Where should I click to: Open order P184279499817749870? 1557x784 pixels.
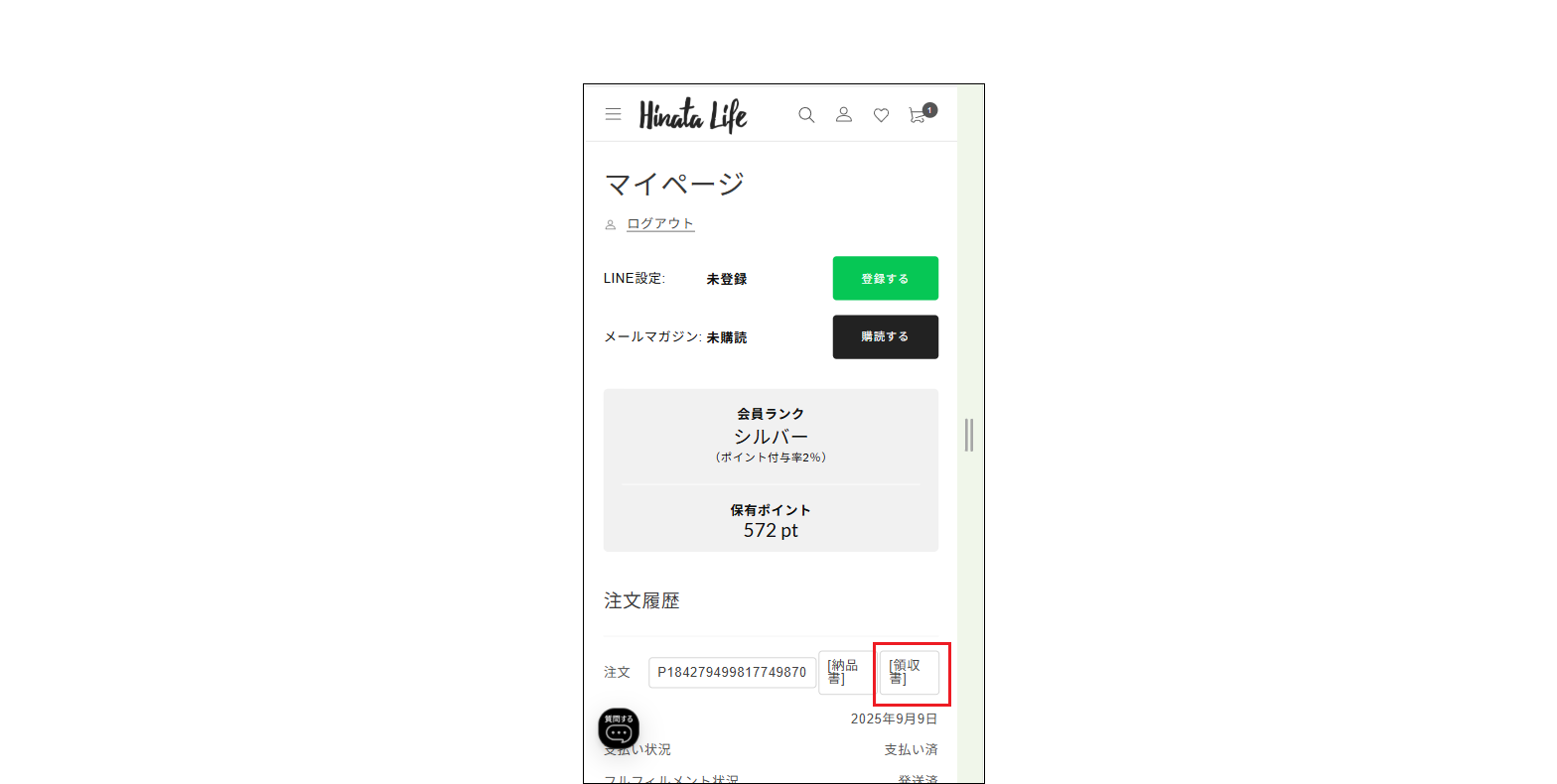click(x=732, y=672)
